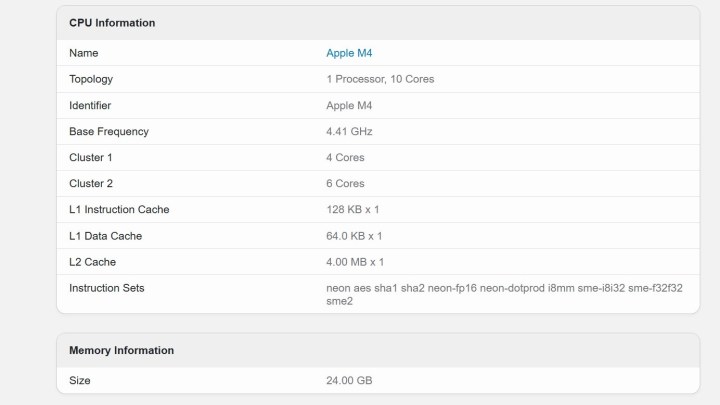
Task: Click the '6 Cores' value
Action: 345,184
